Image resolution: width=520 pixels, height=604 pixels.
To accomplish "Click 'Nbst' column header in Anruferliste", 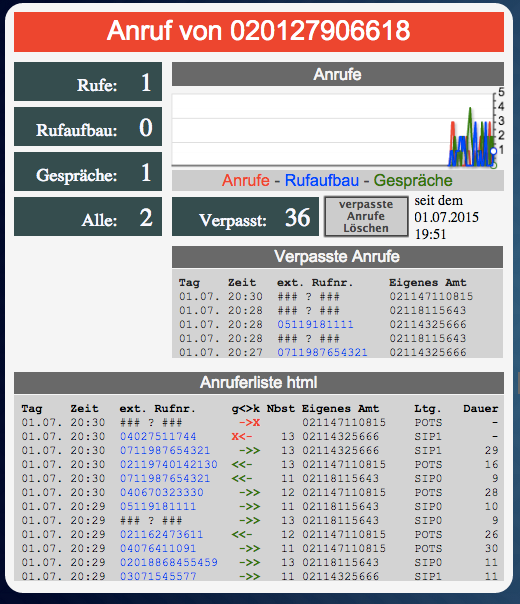I will pyautogui.click(x=281, y=409).
